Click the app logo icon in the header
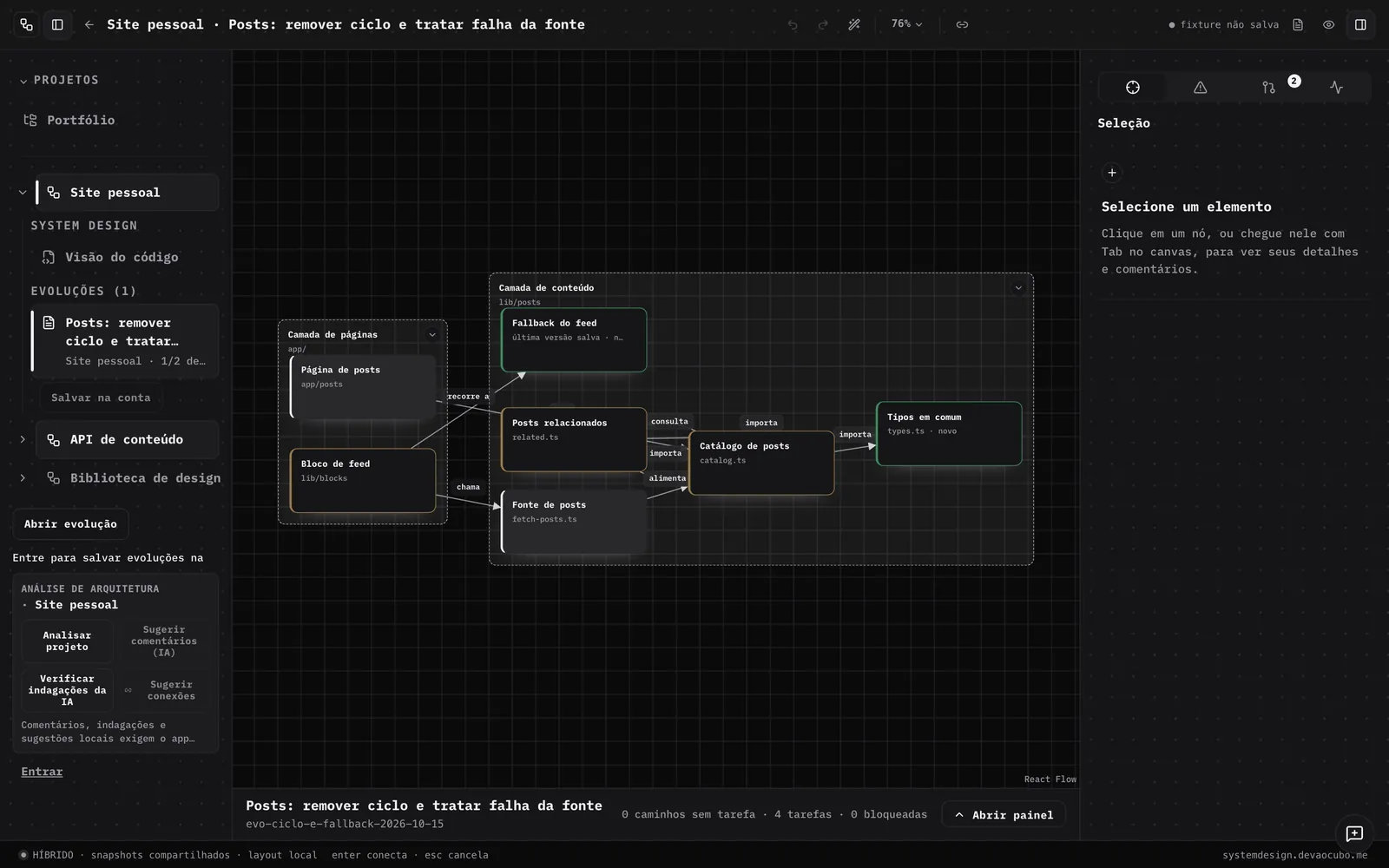1389x868 pixels. [x=26, y=24]
